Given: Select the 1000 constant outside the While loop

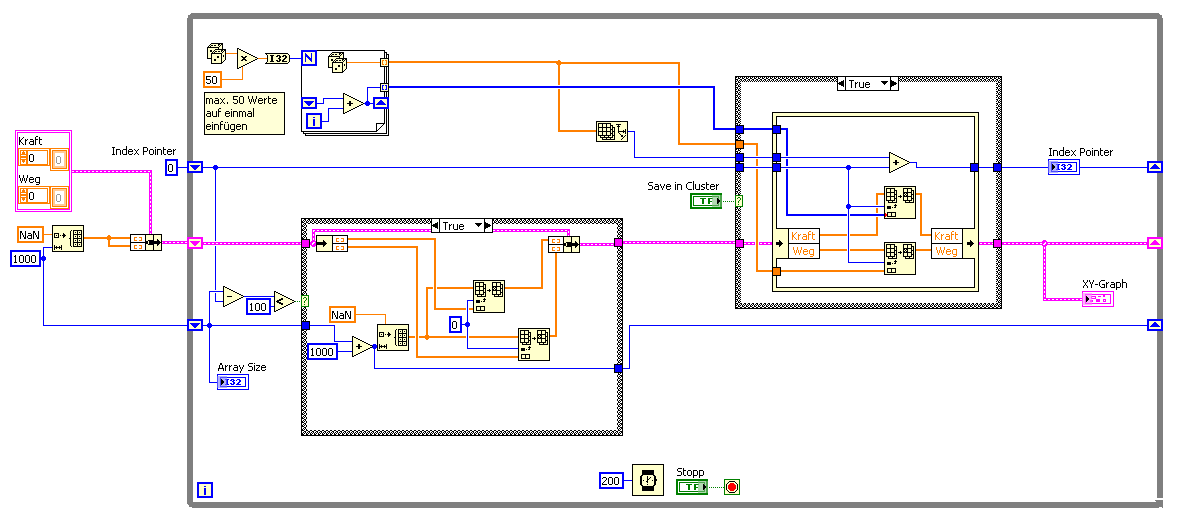Looking at the screenshot, I should pyautogui.click(x=26, y=258).
